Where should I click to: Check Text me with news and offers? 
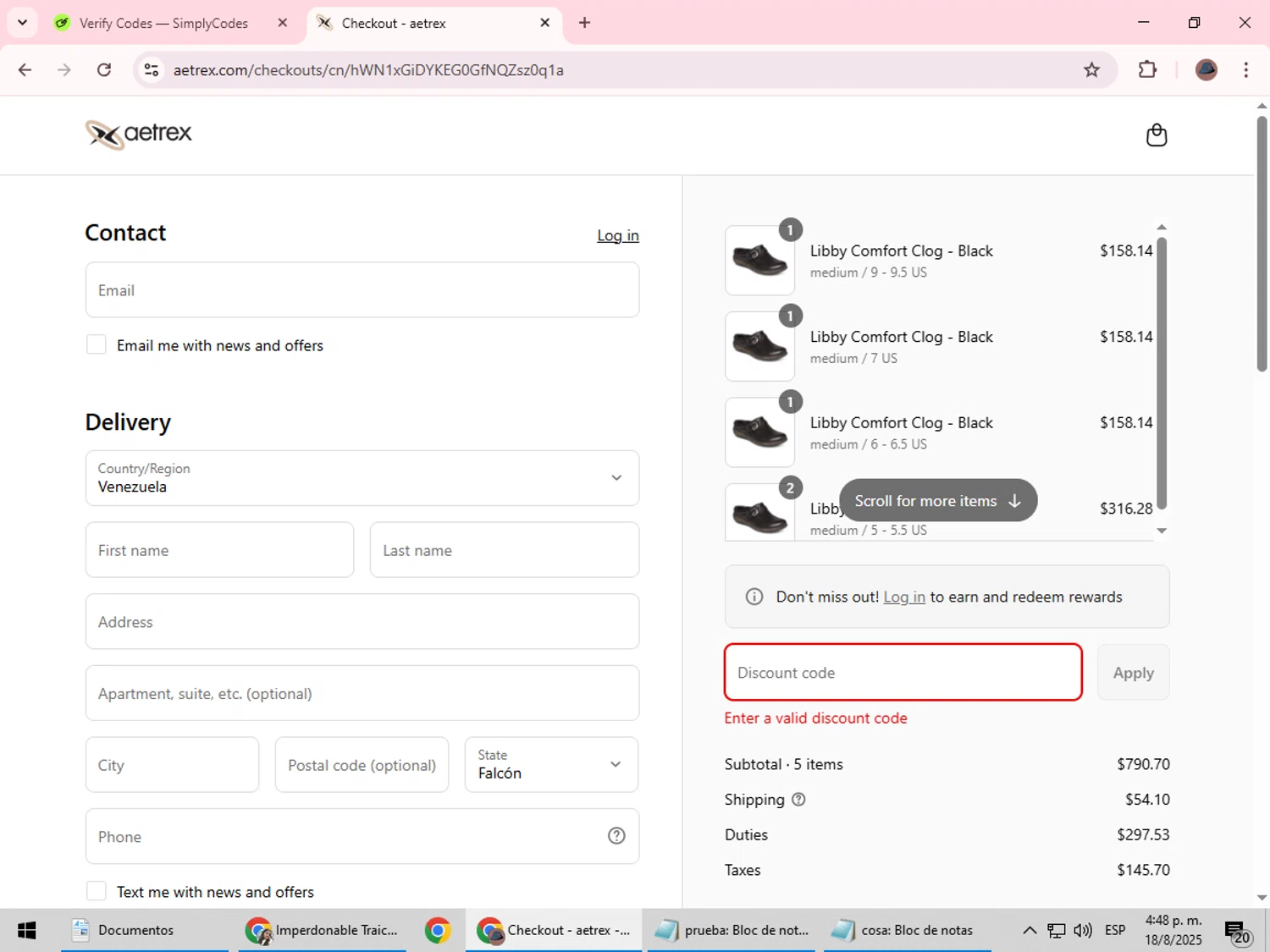(97, 891)
